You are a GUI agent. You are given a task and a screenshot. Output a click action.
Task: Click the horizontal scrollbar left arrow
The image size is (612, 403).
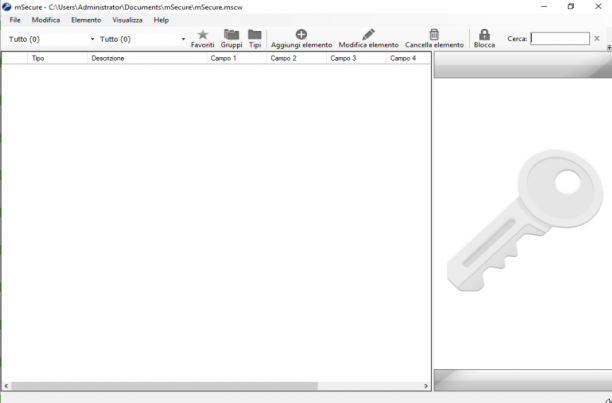pos(6,386)
